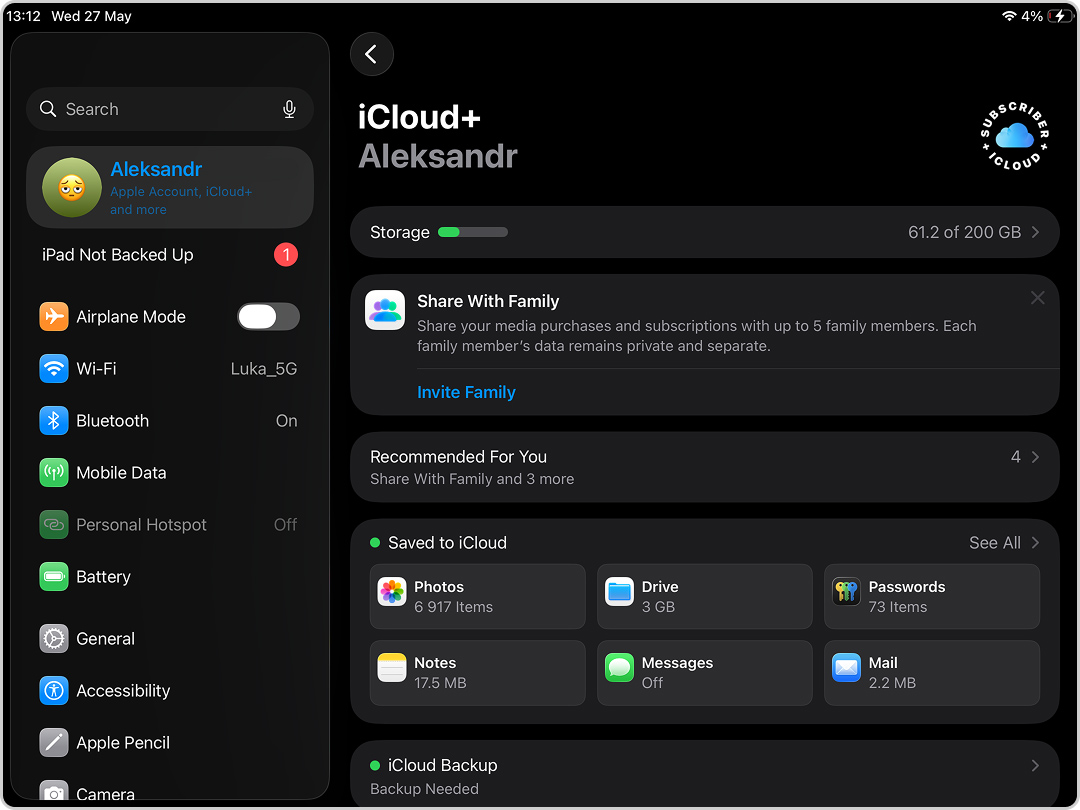
Task: Tap Personal Hotspot Off status text
Action: pos(286,525)
